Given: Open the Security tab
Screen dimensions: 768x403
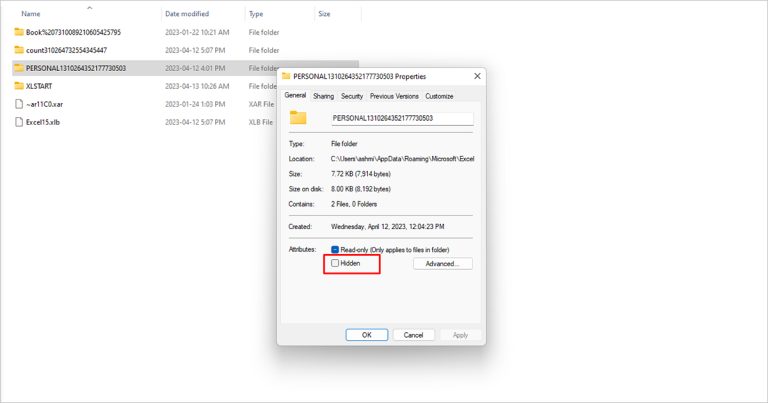Looking at the screenshot, I should pos(351,96).
